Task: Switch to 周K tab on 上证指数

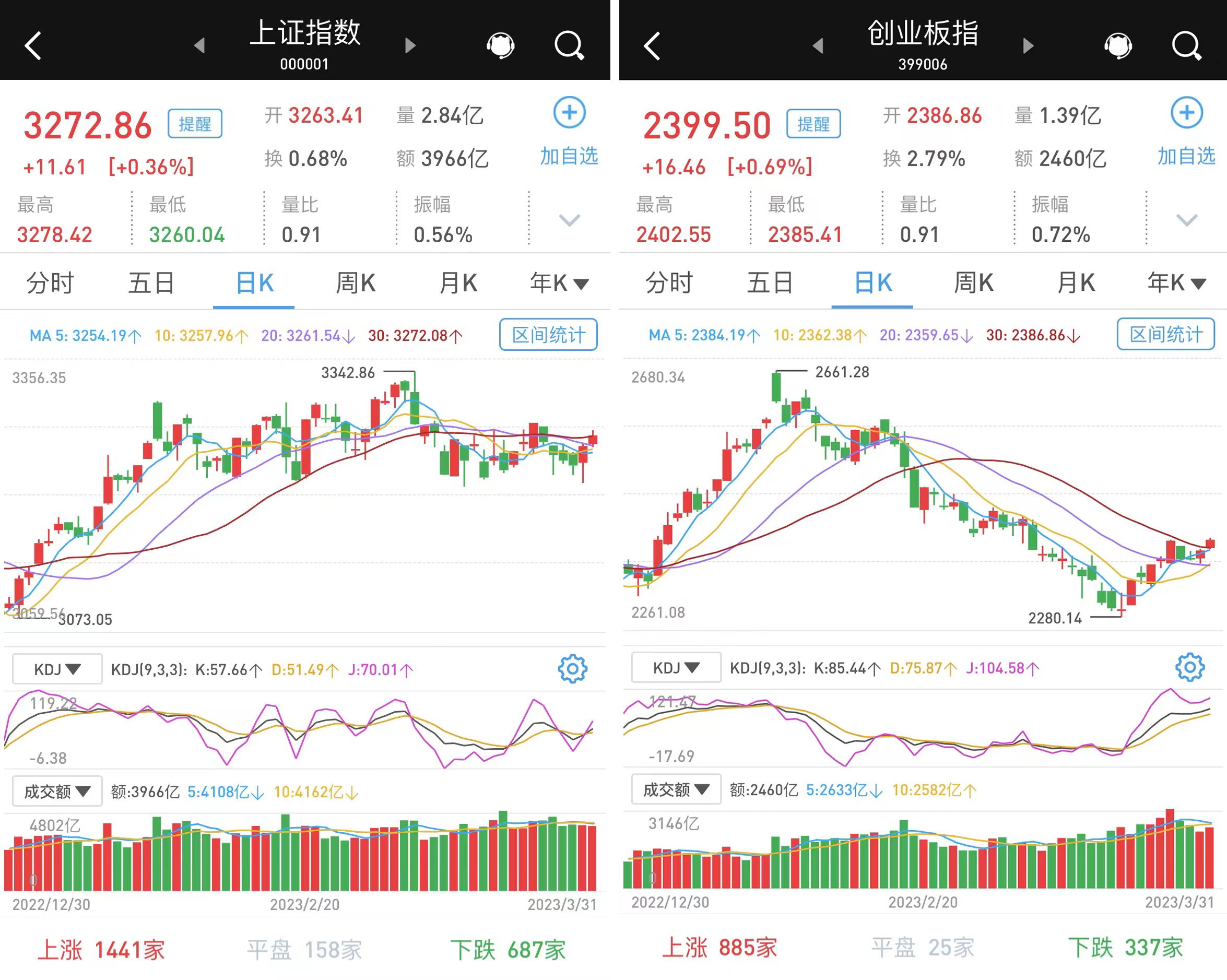Action: point(356,283)
